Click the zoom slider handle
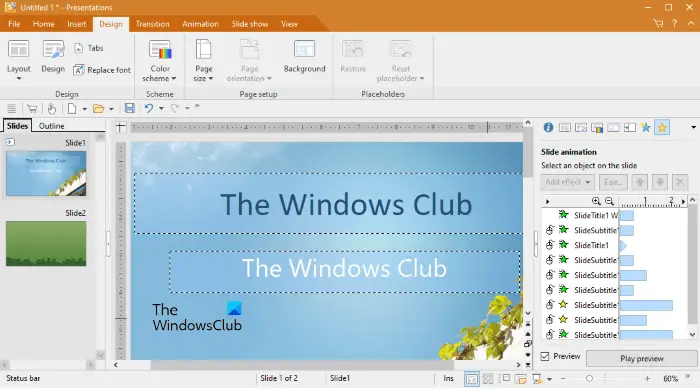 coord(589,378)
